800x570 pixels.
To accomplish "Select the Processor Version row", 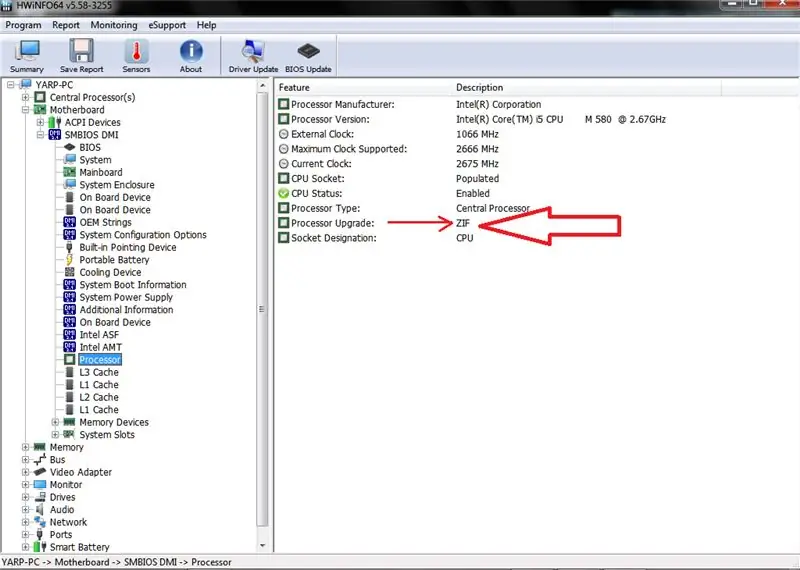I will click(472, 119).
